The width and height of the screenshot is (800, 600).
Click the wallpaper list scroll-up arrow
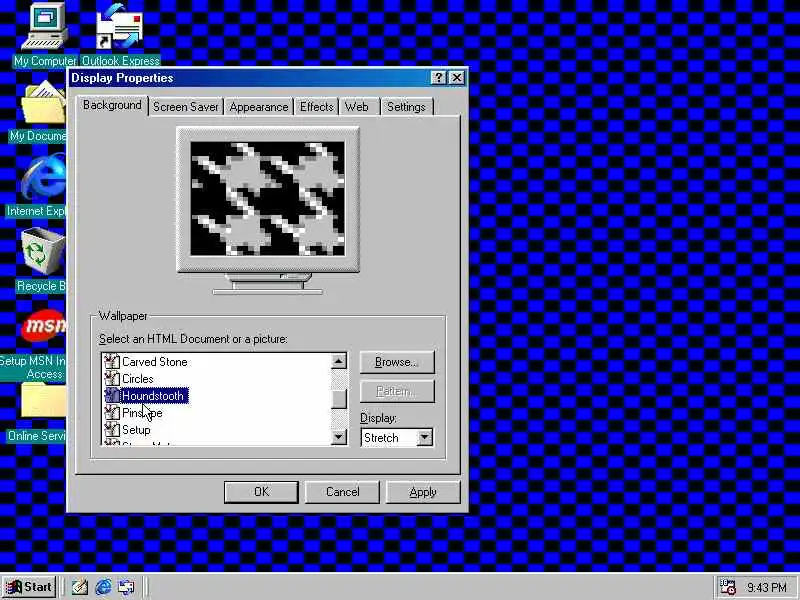click(x=339, y=361)
